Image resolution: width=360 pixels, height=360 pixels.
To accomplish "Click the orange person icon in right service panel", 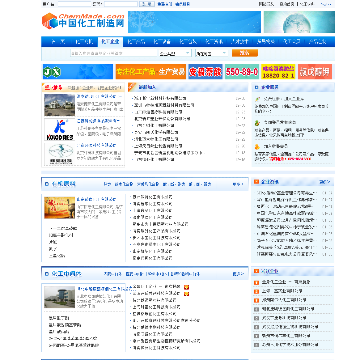I will (257, 146).
